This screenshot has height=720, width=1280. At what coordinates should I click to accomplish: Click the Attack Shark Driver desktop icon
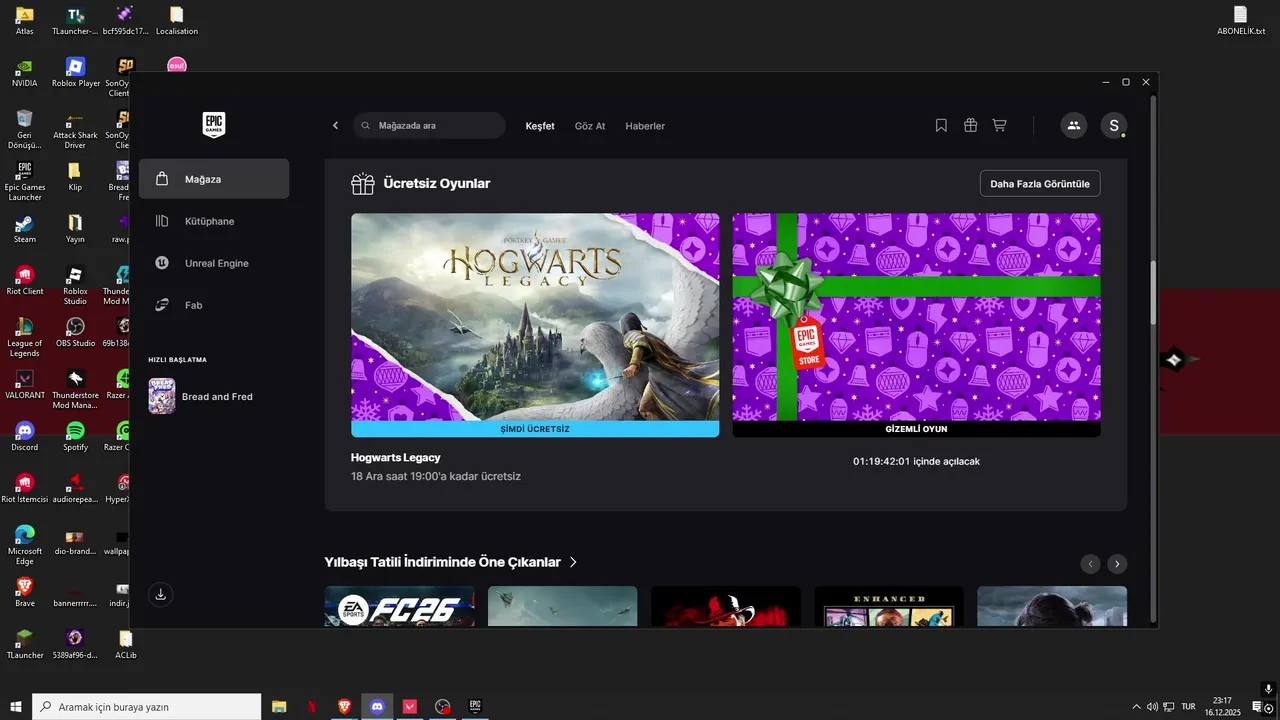(76, 130)
